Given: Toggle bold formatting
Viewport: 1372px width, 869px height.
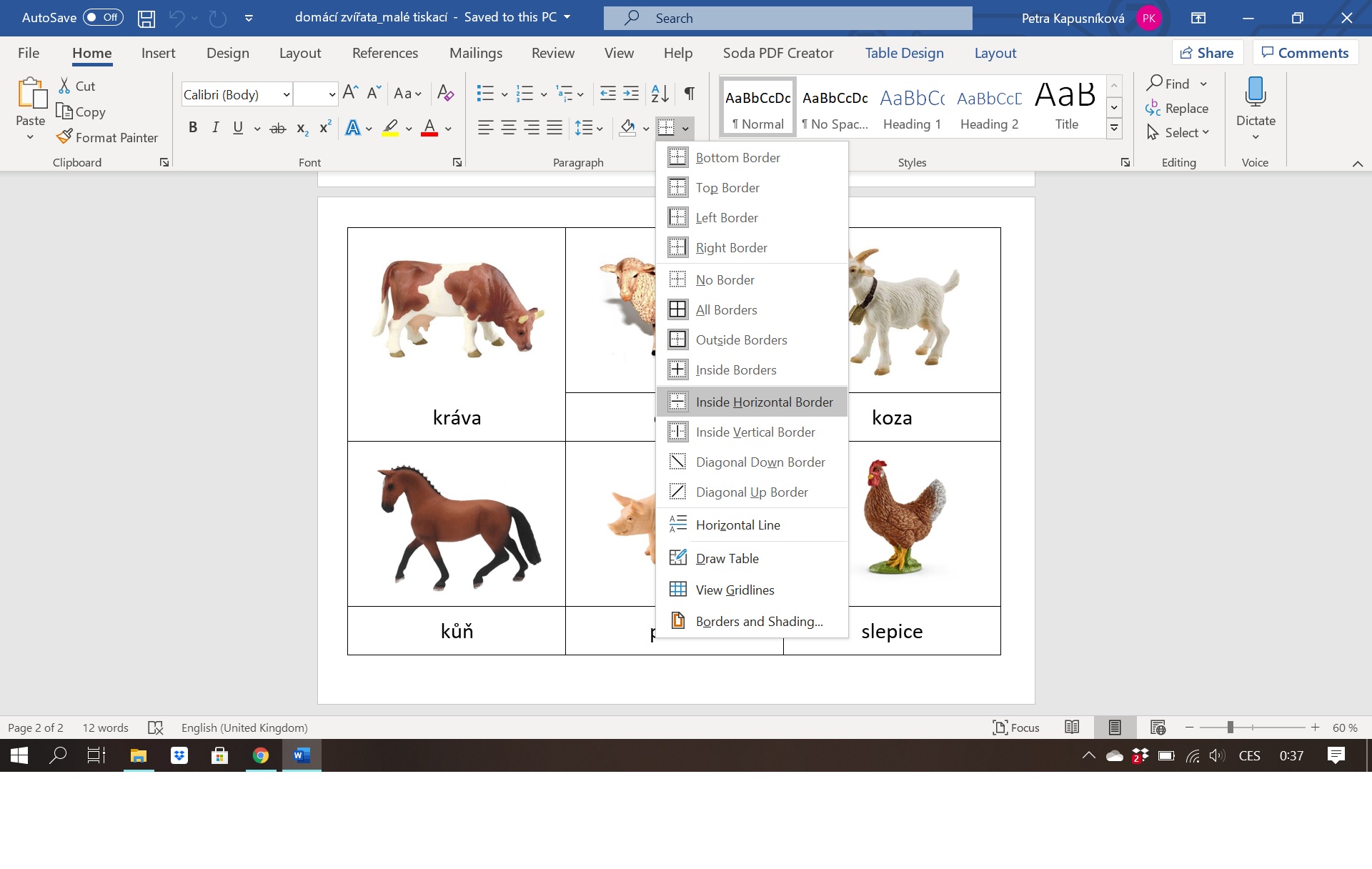Looking at the screenshot, I should coord(192,128).
